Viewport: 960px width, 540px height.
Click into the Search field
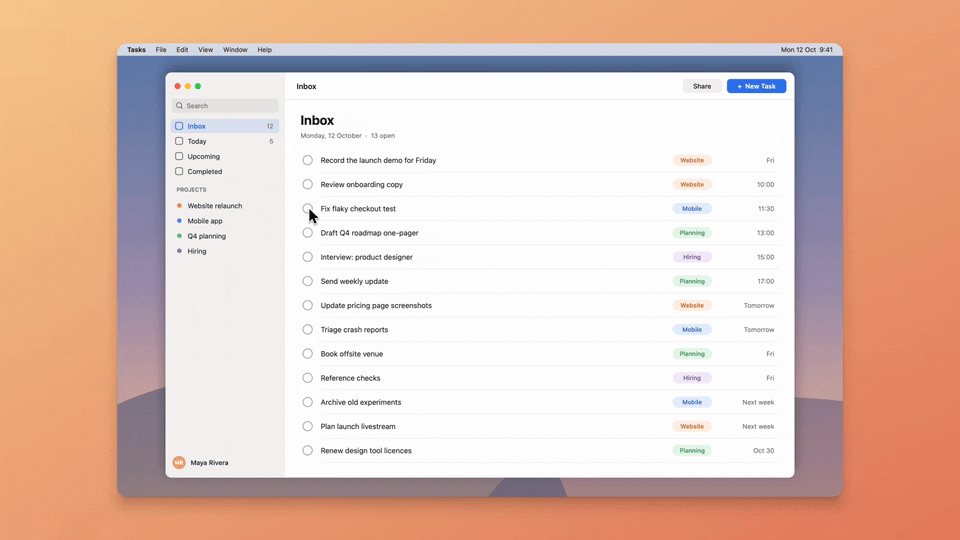pyautogui.click(x=225, y=106)
